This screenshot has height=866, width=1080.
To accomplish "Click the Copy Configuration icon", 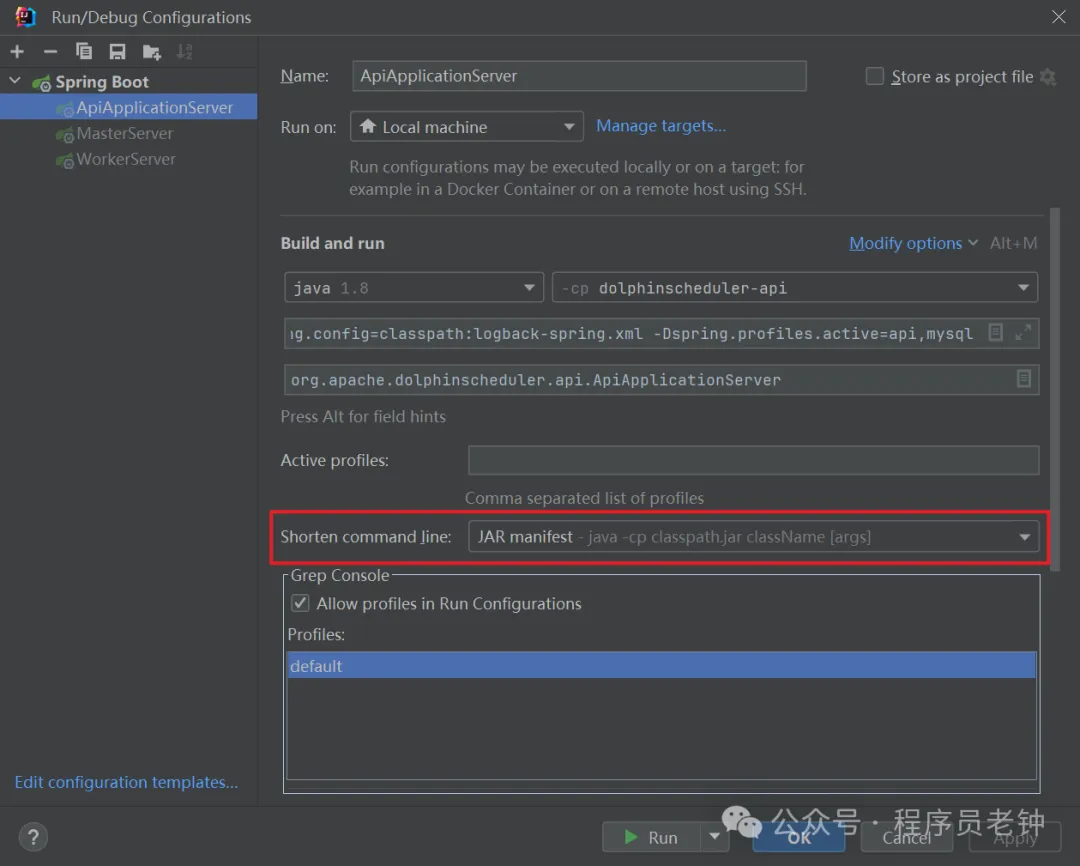I will 84,52.
